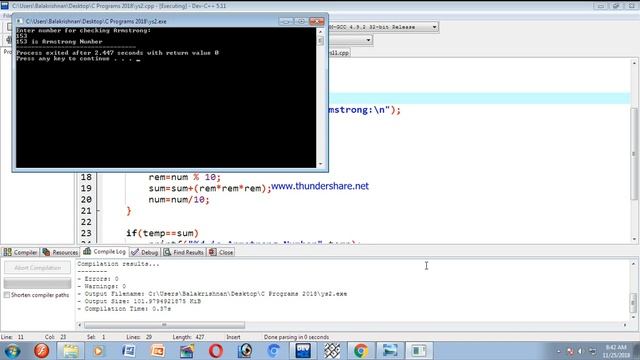The height and width of the screenshot is (360, 640).
Task: Switch to the Compiler bottom tab
Action: pyautogui.click(x=20, y=252)
